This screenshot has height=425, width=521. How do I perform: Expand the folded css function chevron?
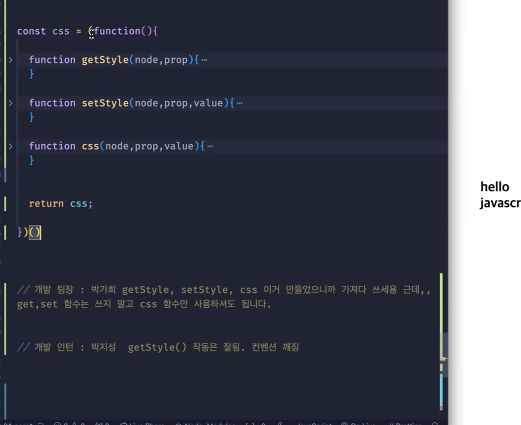click(x=11, y=146)
